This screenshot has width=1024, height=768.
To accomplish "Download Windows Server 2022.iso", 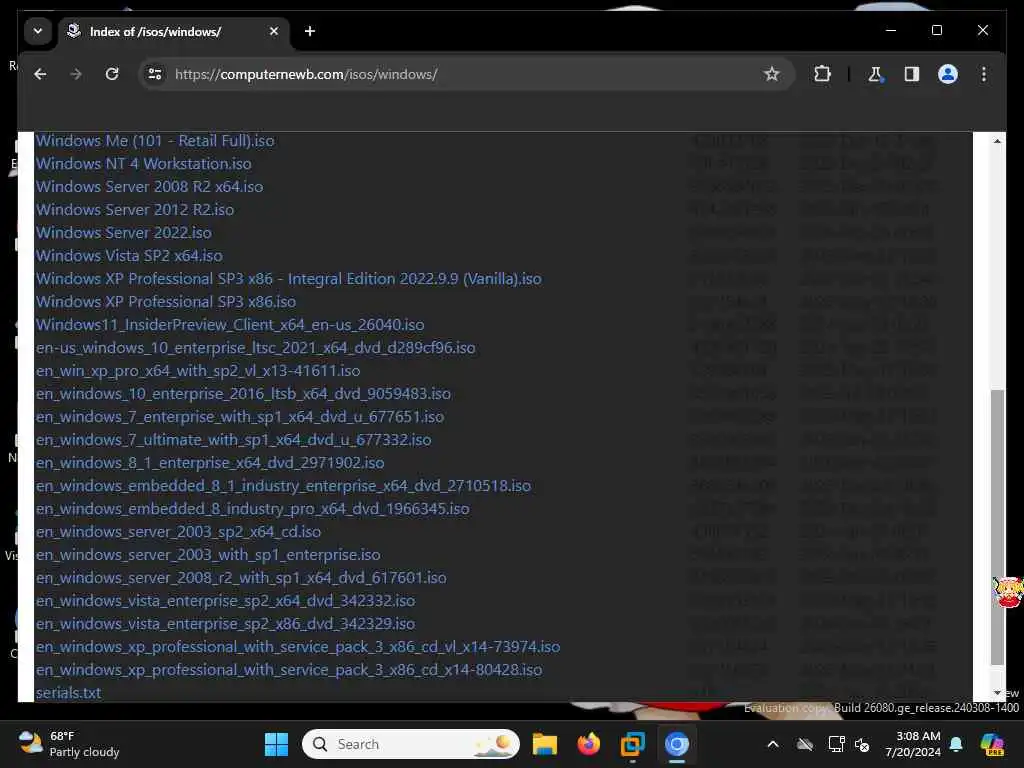I will coord(123,232).
